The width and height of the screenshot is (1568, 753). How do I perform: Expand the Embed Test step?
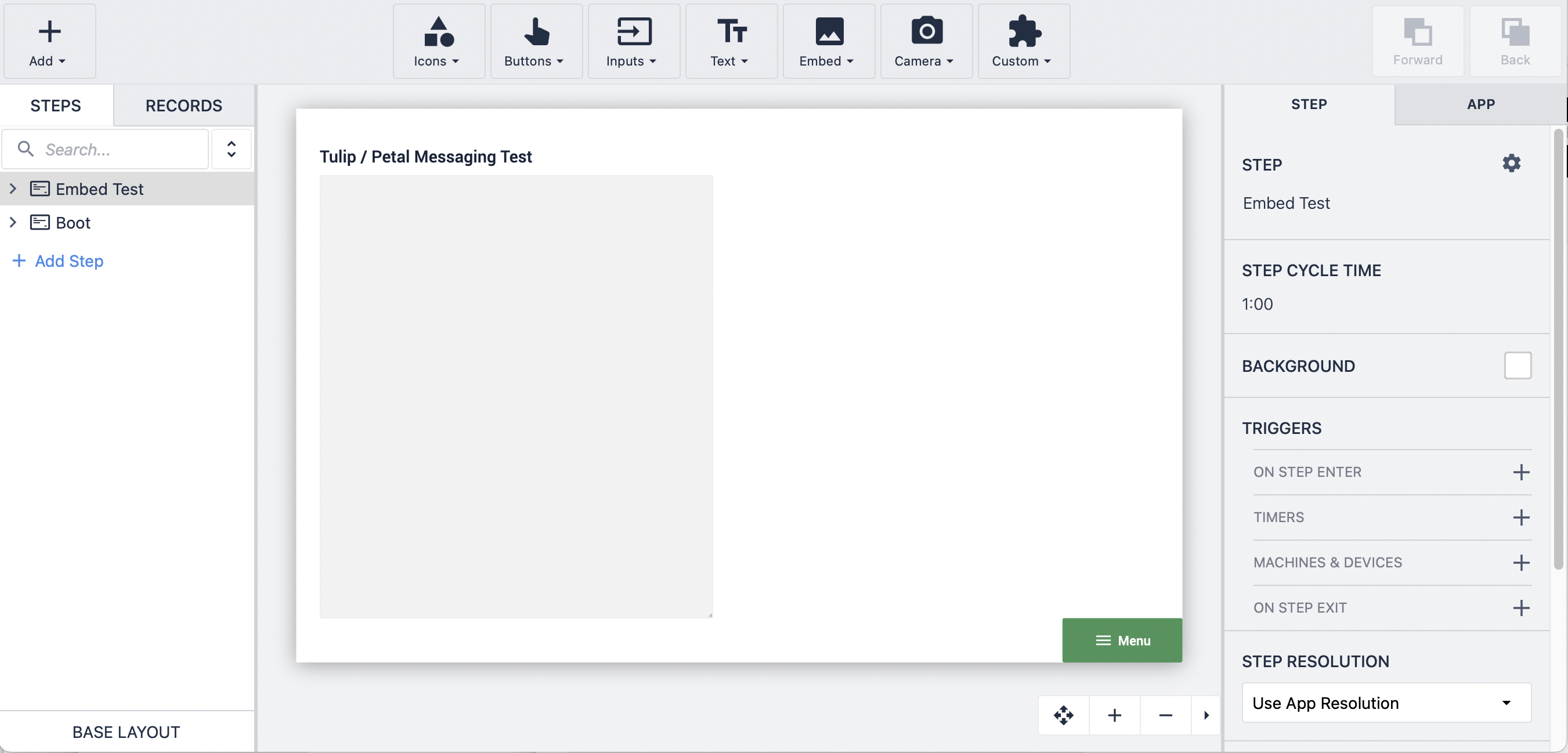point(13,189)
